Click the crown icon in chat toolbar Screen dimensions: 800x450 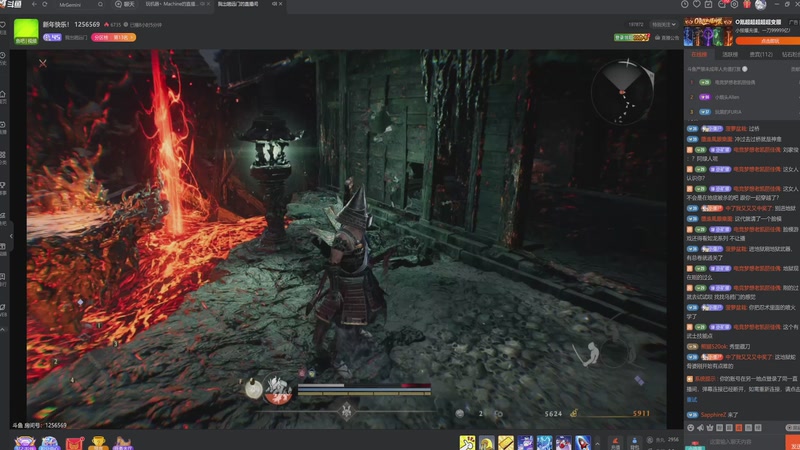point(710,428)
